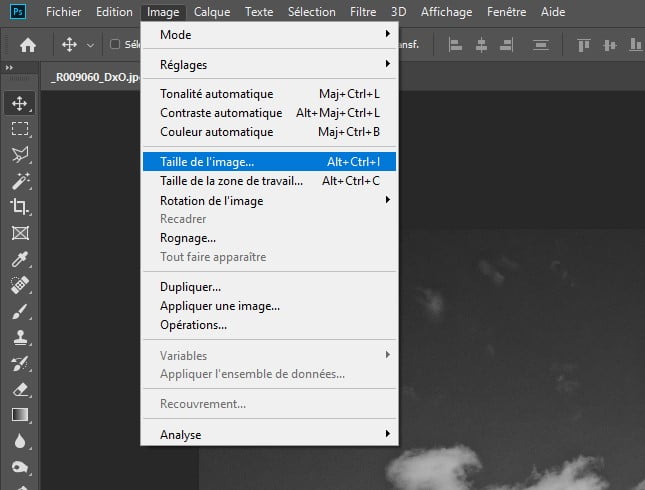Expand the Analyse submenu
This screenshot has width=645, height=490.
269,434
